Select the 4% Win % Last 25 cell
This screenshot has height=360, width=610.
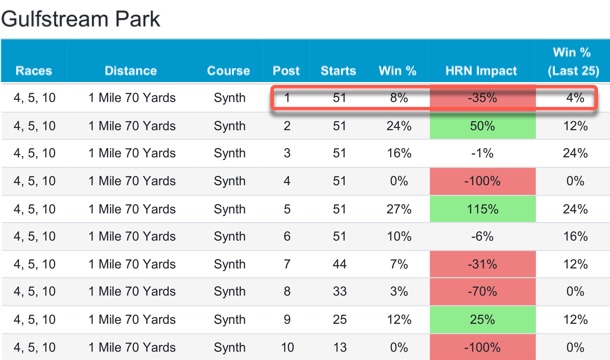pyautogui.click(x=575, y=98)
